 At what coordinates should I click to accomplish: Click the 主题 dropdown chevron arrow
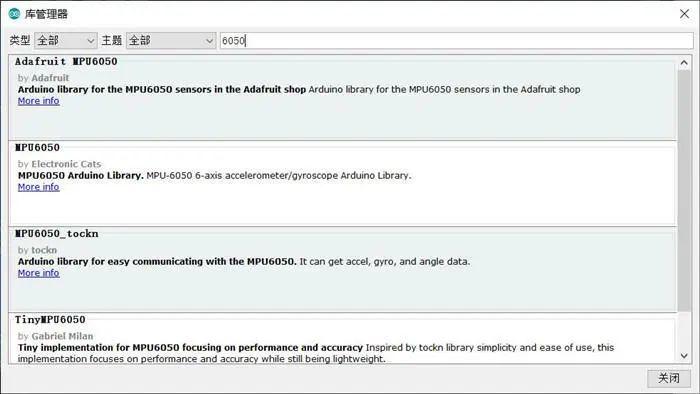209,41
